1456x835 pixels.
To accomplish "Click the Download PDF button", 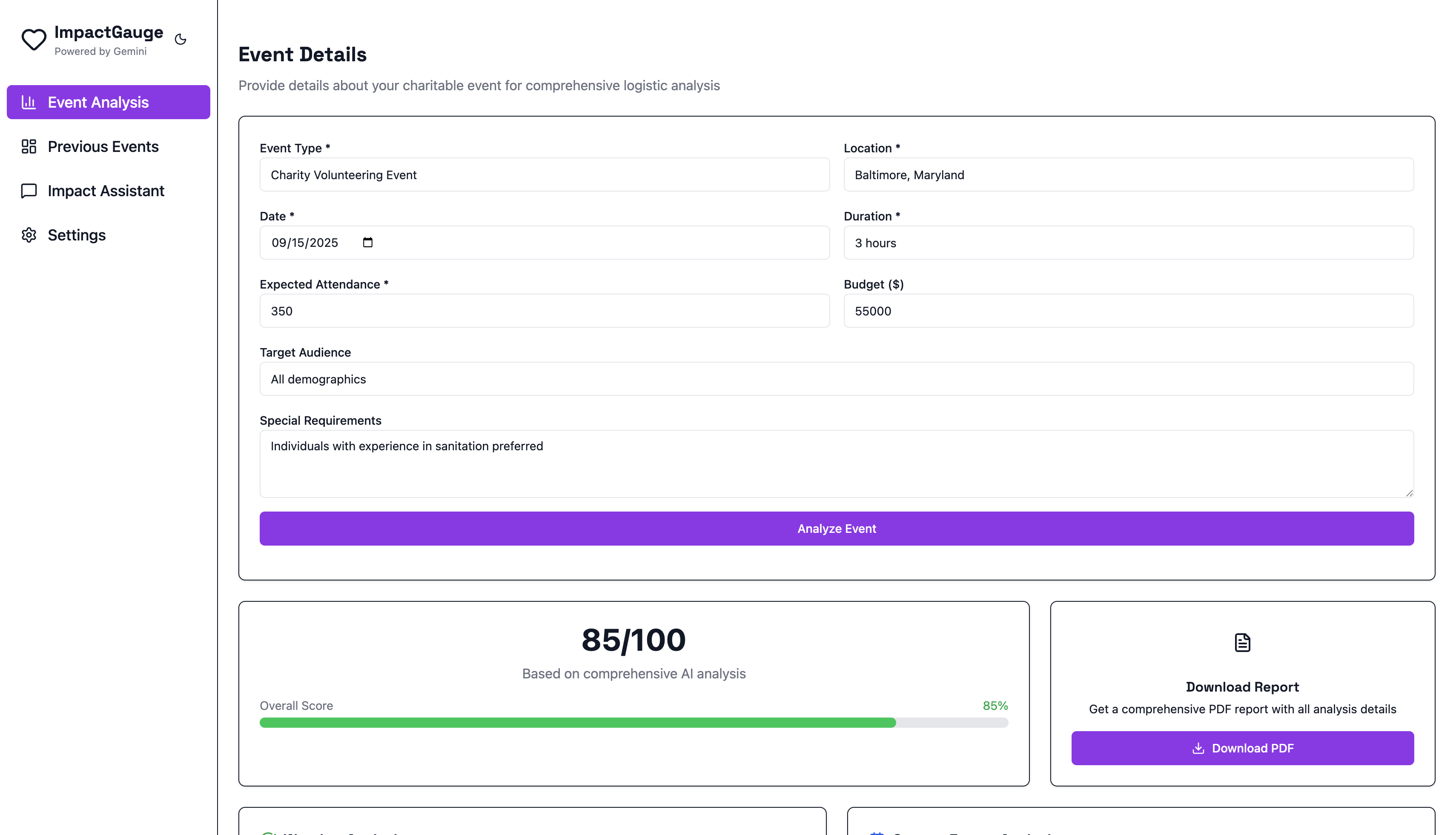I will pyautogui.click(x=1242, y=748).
